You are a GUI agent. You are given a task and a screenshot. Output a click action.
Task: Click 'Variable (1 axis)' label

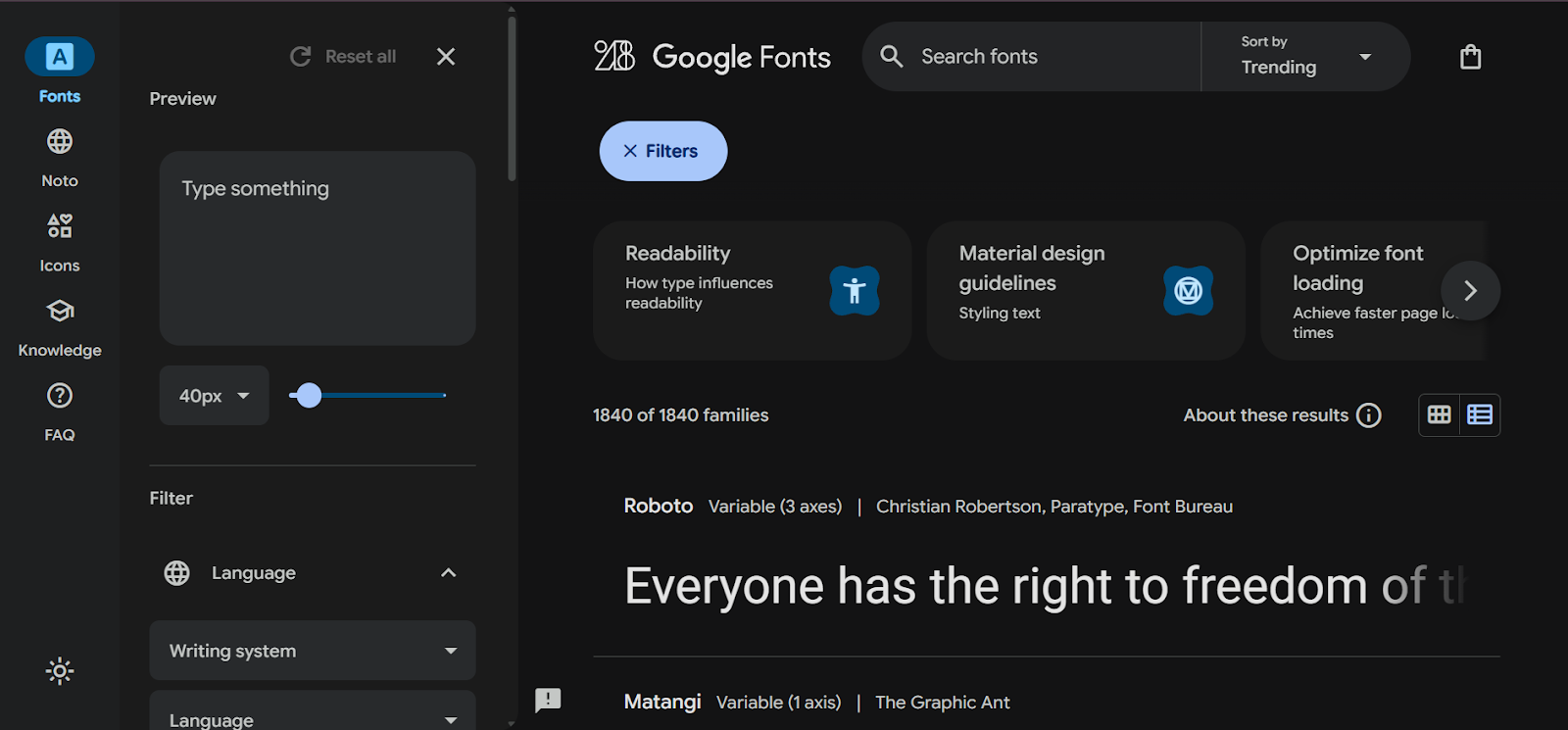pyautogui.click(x=779, y=703)
